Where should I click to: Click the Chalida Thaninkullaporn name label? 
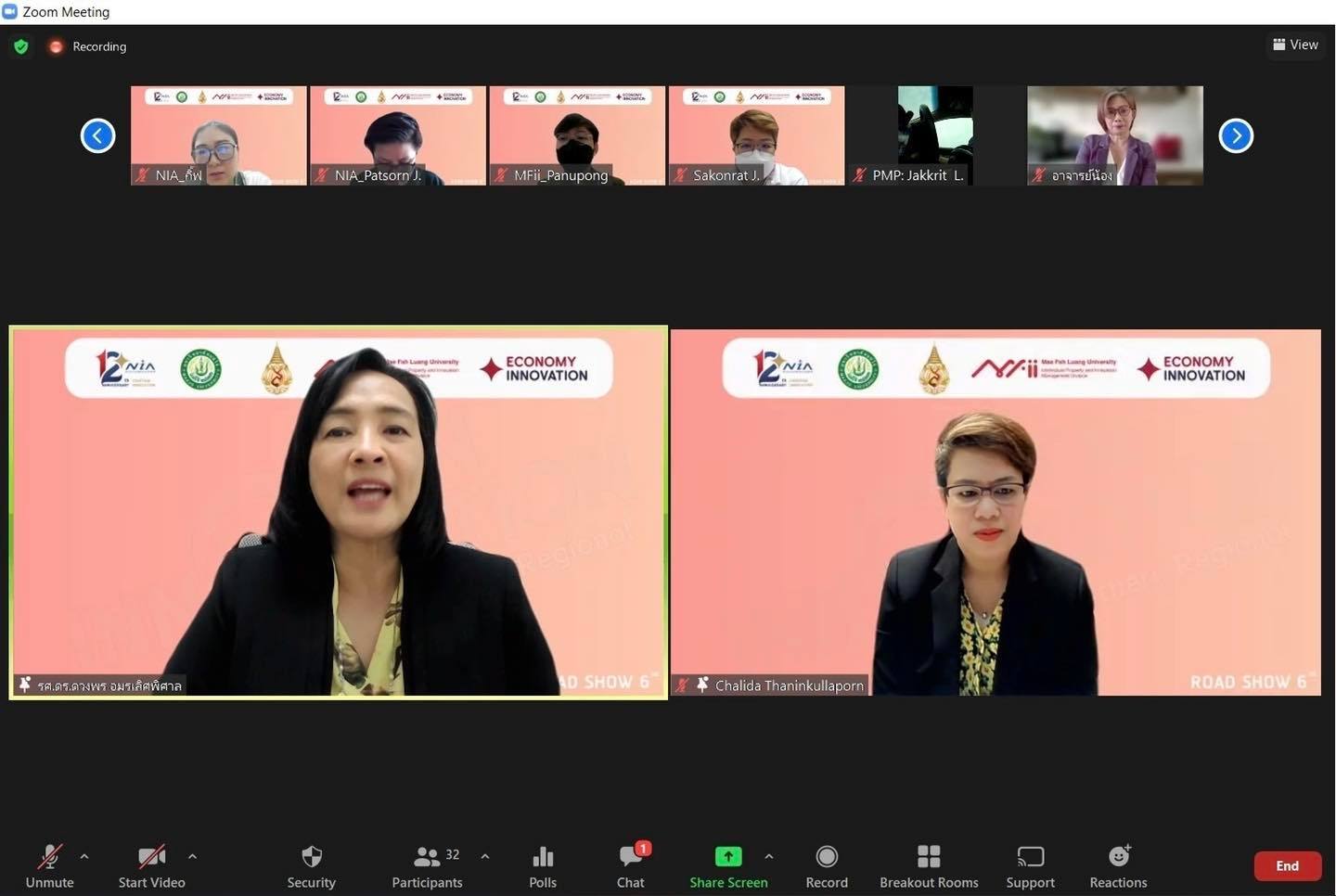click(x=790, y=685)
